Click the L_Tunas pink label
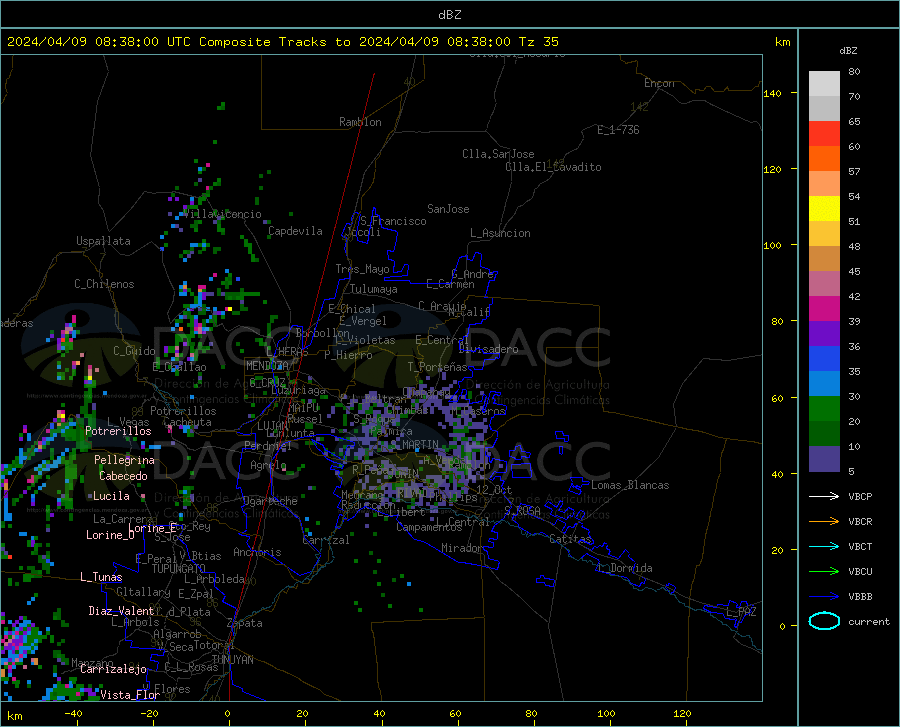 click(x=101, y=577)
